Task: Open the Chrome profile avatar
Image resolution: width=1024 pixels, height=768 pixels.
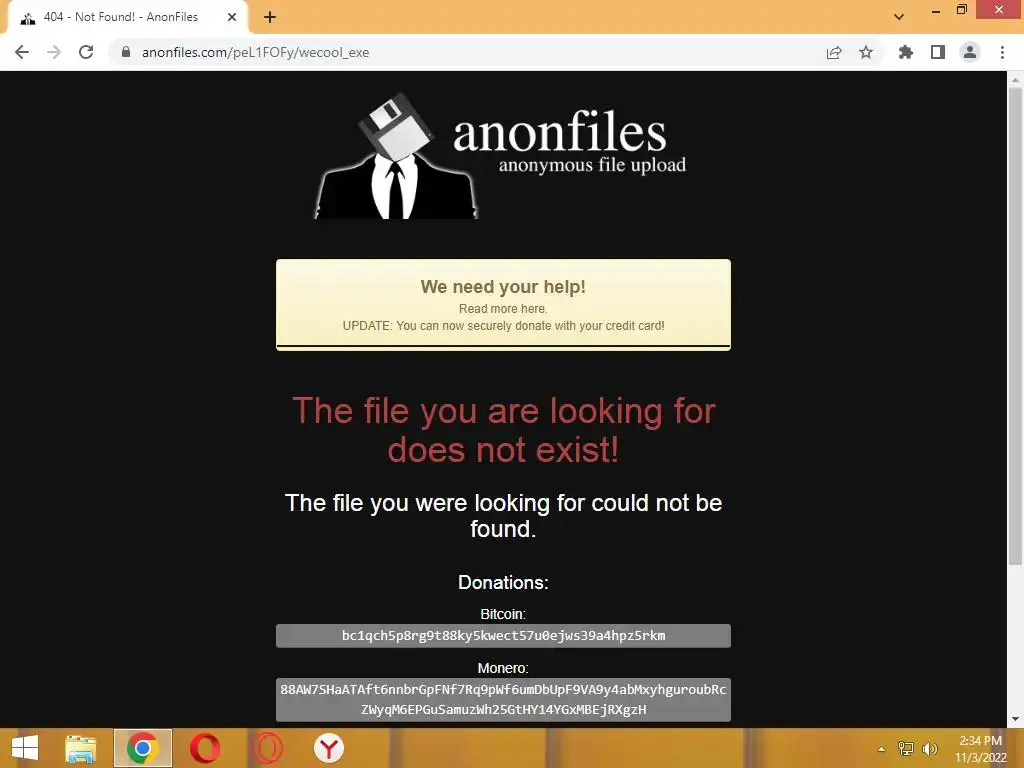Action: 970,52
